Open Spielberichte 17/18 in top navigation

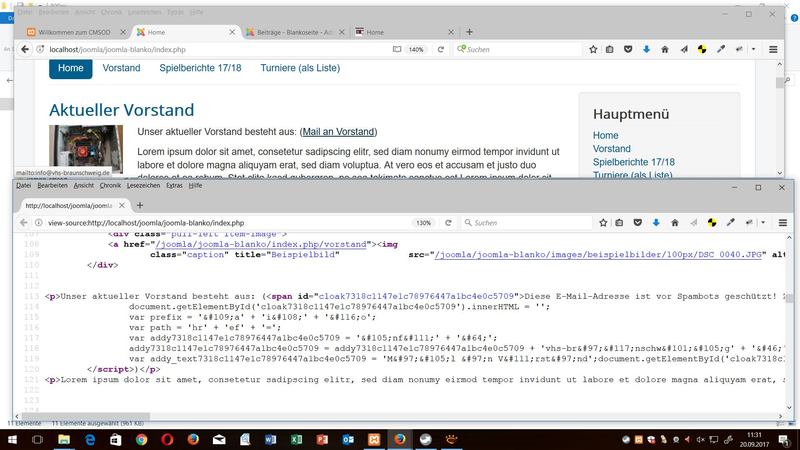(201, 68)
